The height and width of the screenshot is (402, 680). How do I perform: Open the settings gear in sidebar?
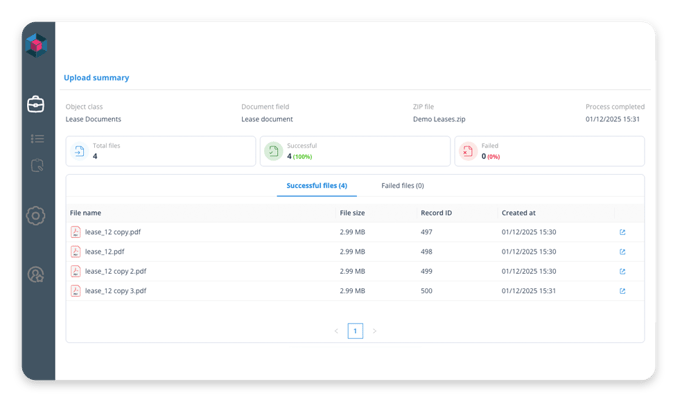pos(37,215)
